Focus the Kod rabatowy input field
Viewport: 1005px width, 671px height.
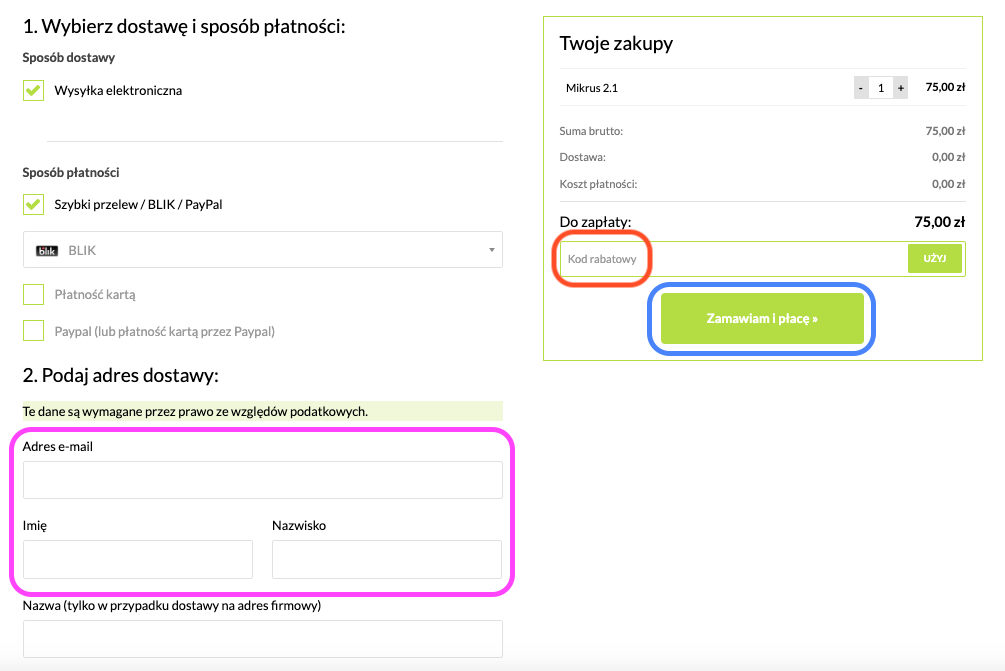point(732,259)
